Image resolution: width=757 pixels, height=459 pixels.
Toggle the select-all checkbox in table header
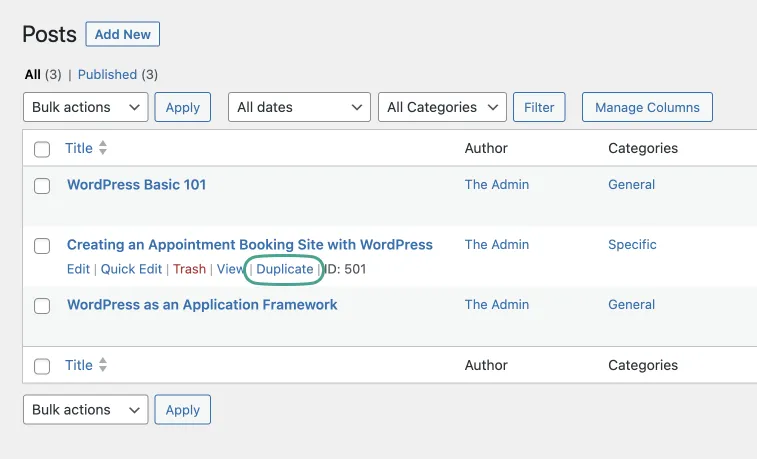point(42,149)
